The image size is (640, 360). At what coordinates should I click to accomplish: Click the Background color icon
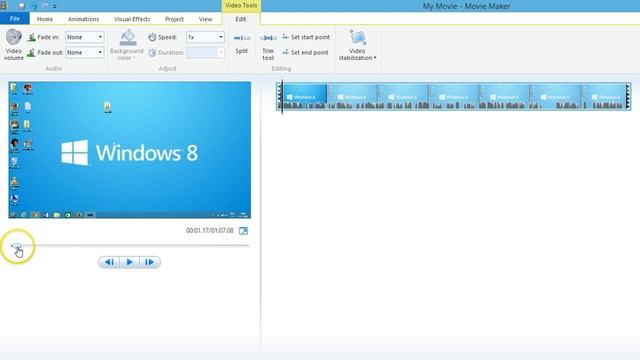coord(128,38)
